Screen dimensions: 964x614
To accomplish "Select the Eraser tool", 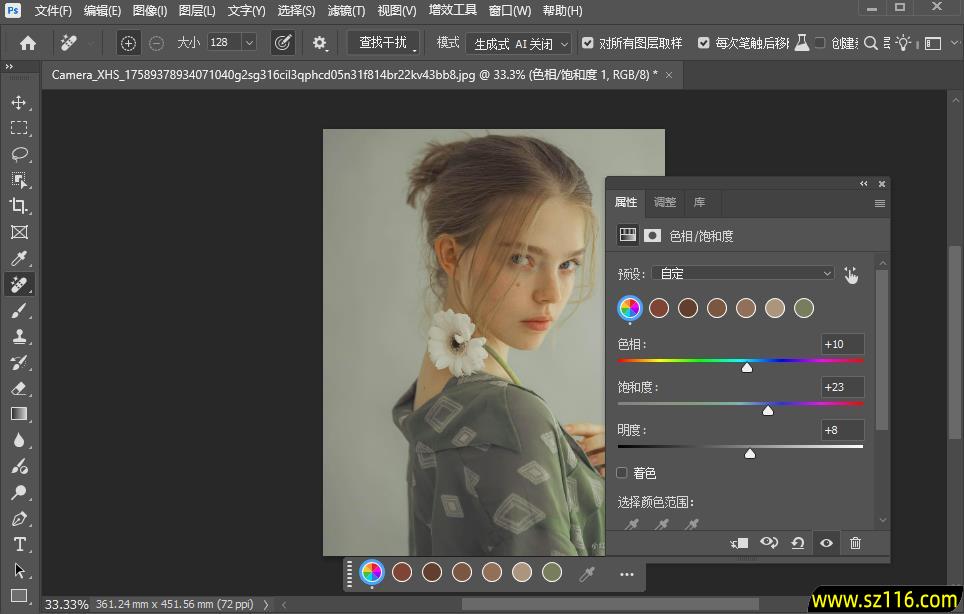I will click(x=18, y=389).
